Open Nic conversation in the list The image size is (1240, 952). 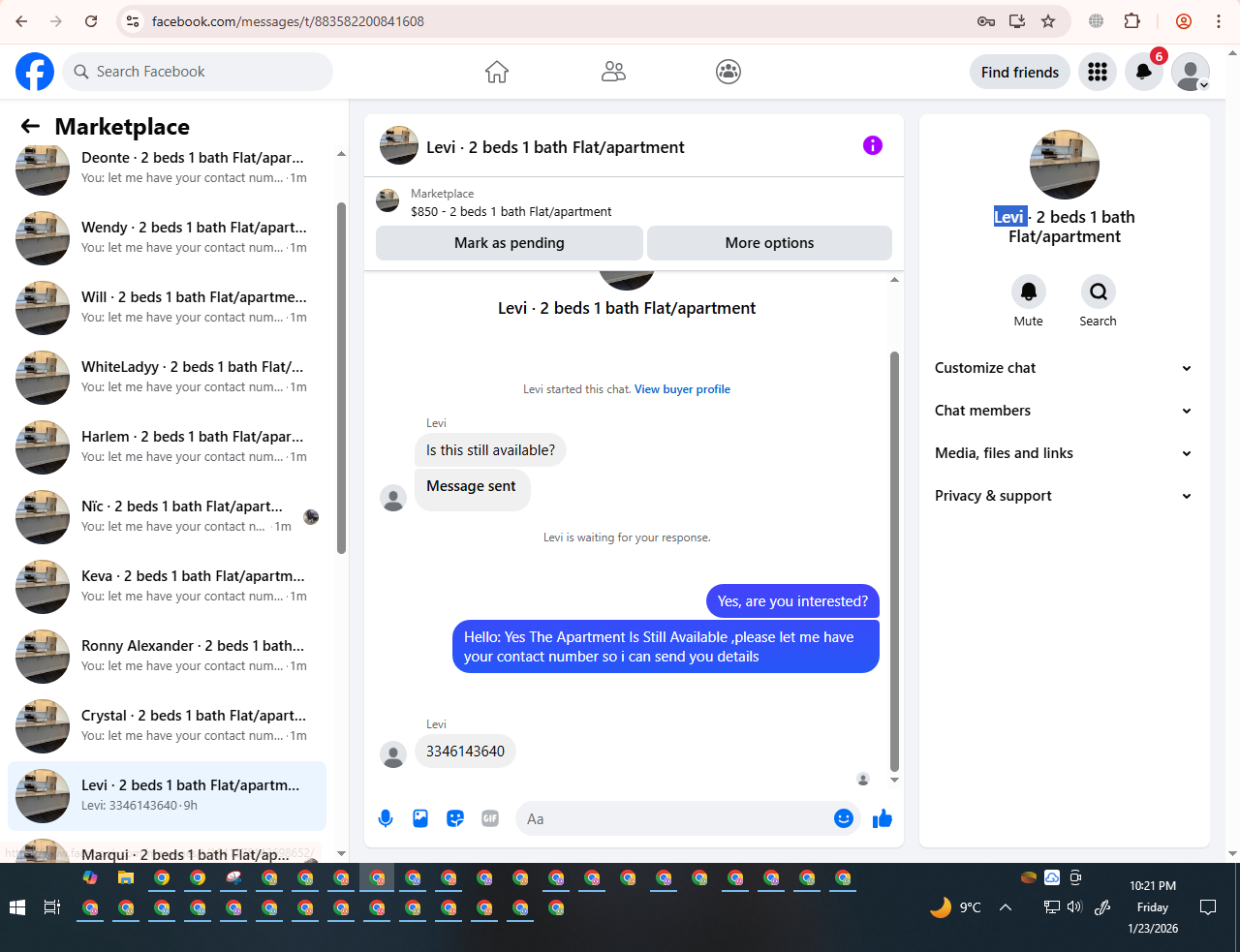point(167,516)
